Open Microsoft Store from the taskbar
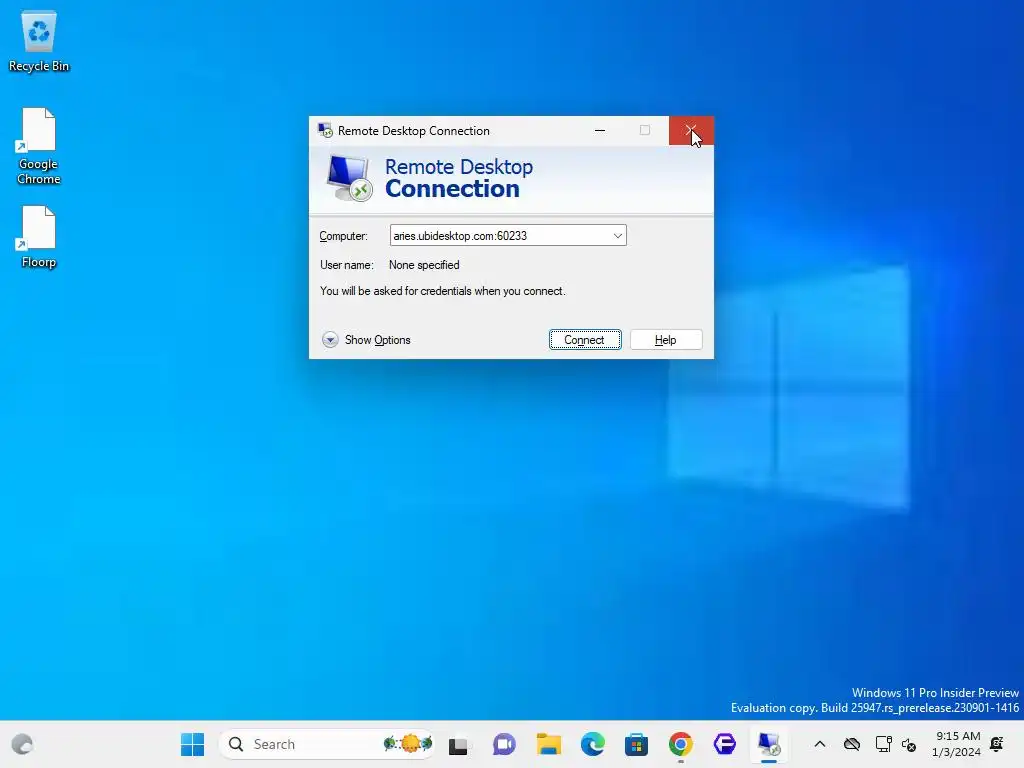The image size is (1024, 768). 636,744
